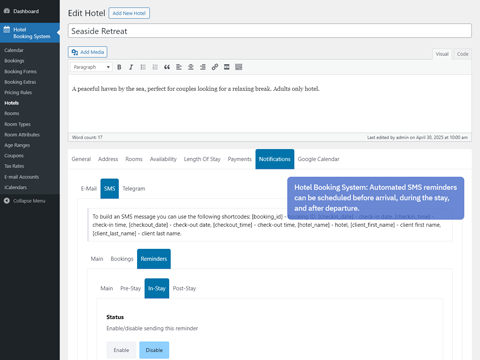Switch editor to Visual tab
480x360 pixels.
coord(442,54)
